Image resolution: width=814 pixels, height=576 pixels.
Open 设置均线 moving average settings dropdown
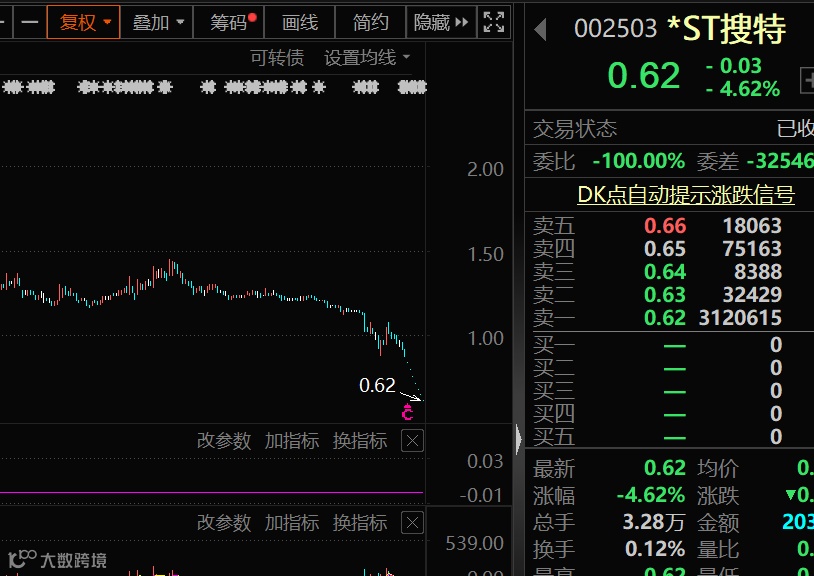click(x=367, y=58)
